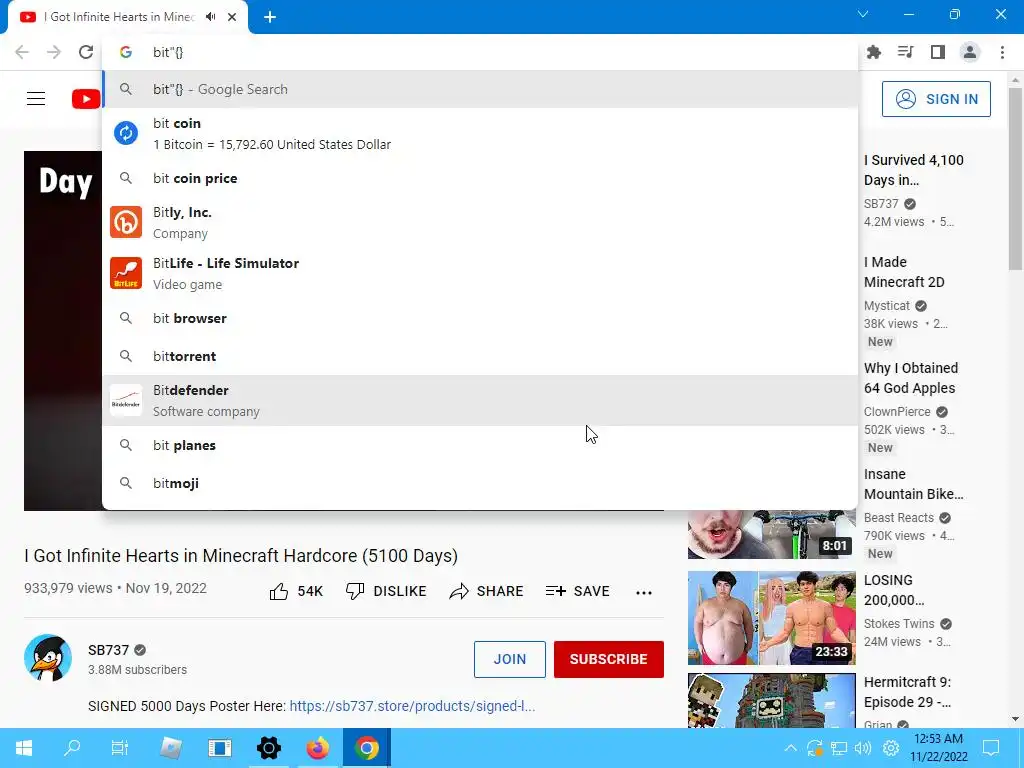
Task: Click the page vertical scrollbar thumb
Action: pyautogui.click(x=1015, y=178)
